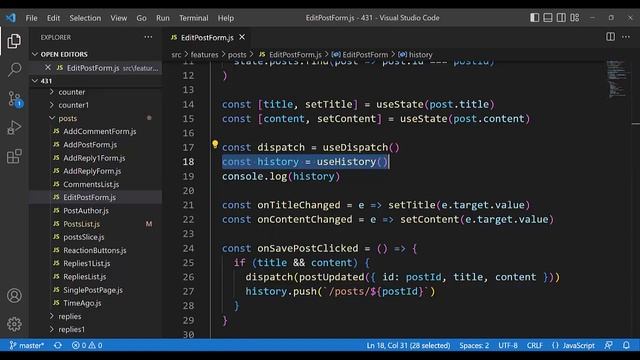Open editor More Actions ellipsis

[626, 37]
